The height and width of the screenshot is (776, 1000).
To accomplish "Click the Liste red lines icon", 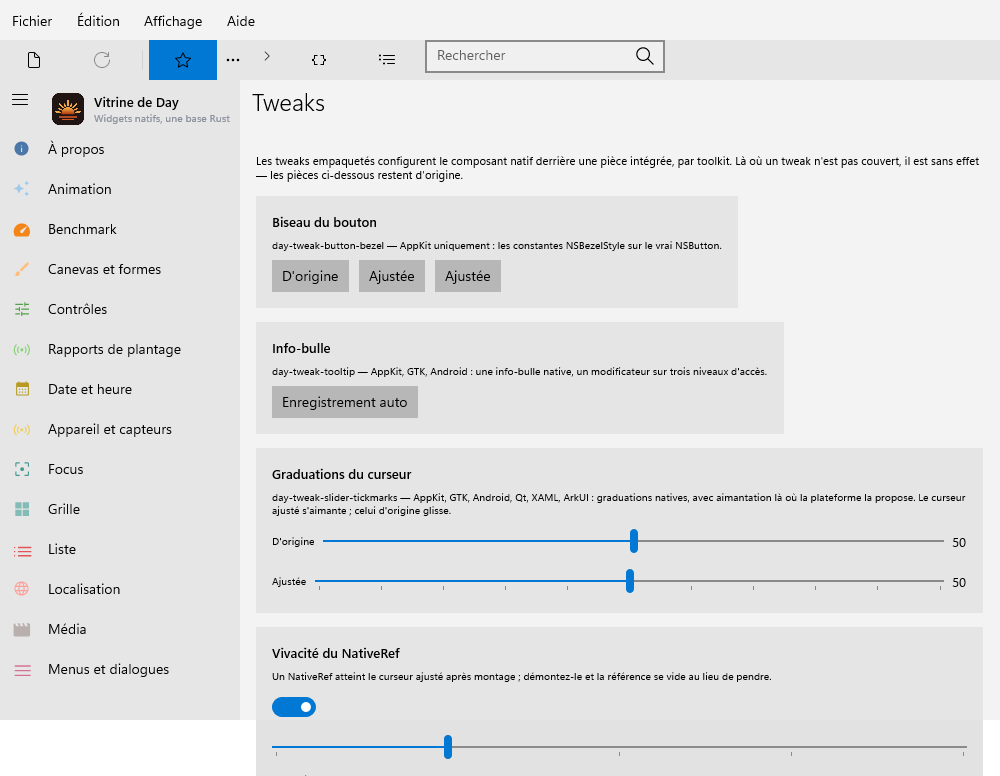I will 22,551.
